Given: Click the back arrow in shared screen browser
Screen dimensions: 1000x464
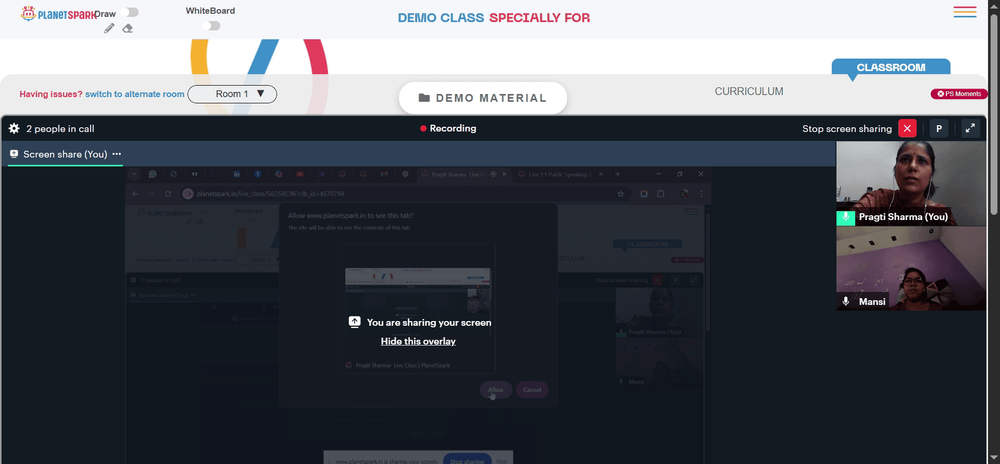Looking at the screenshot, I should pyautogui.click(x=135, y=194).
